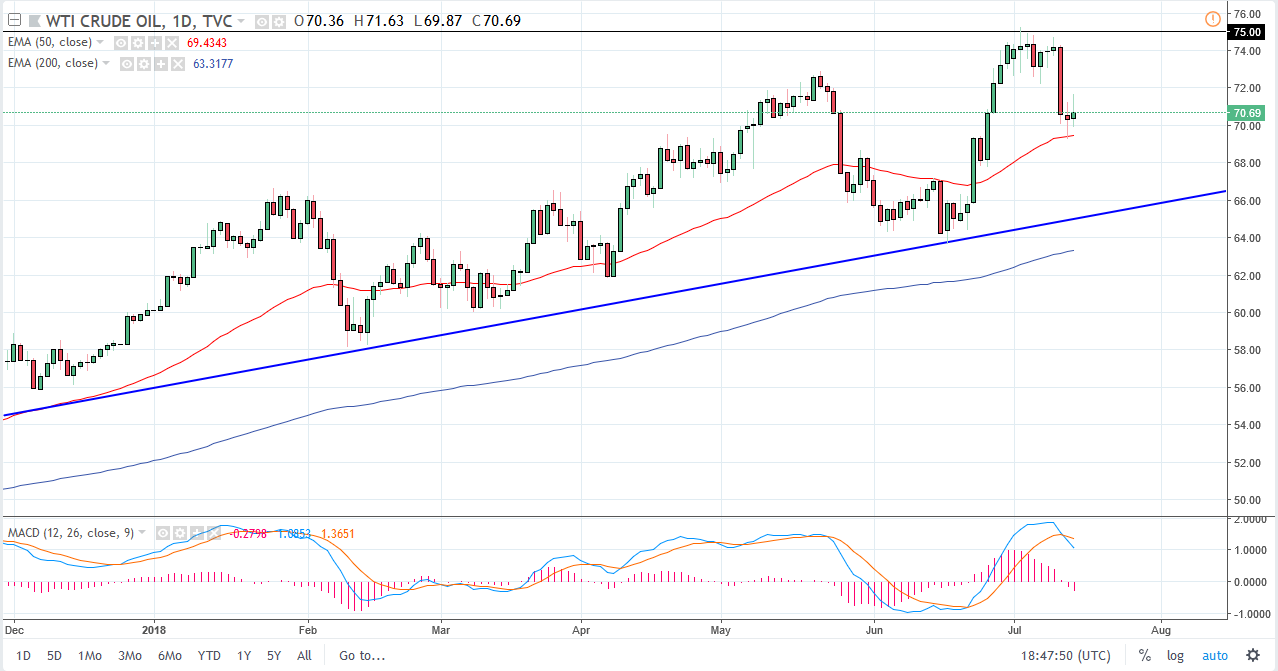Disable auto scaling via the auto toggle
The width and height of the screenshot is (1278, 671).
pos(1215,655)
